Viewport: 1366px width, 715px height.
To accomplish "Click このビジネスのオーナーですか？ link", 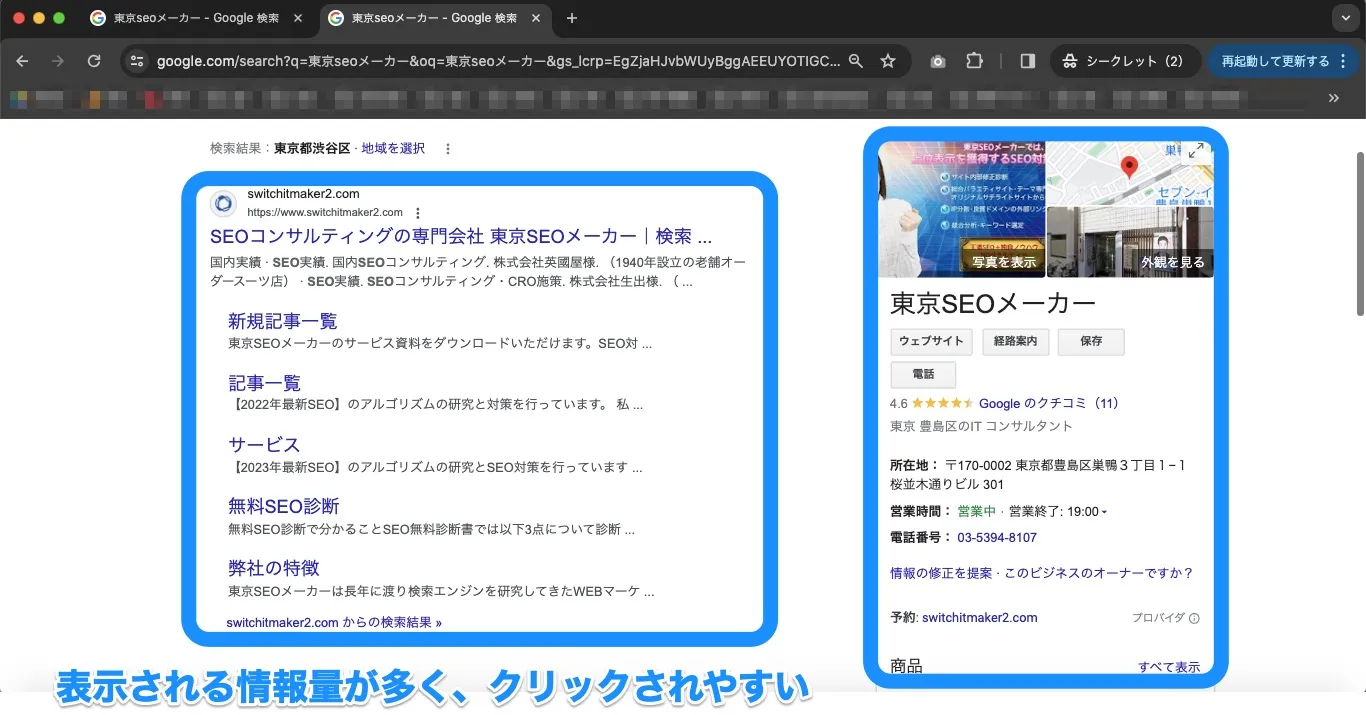I will [x=1099, y=573].
